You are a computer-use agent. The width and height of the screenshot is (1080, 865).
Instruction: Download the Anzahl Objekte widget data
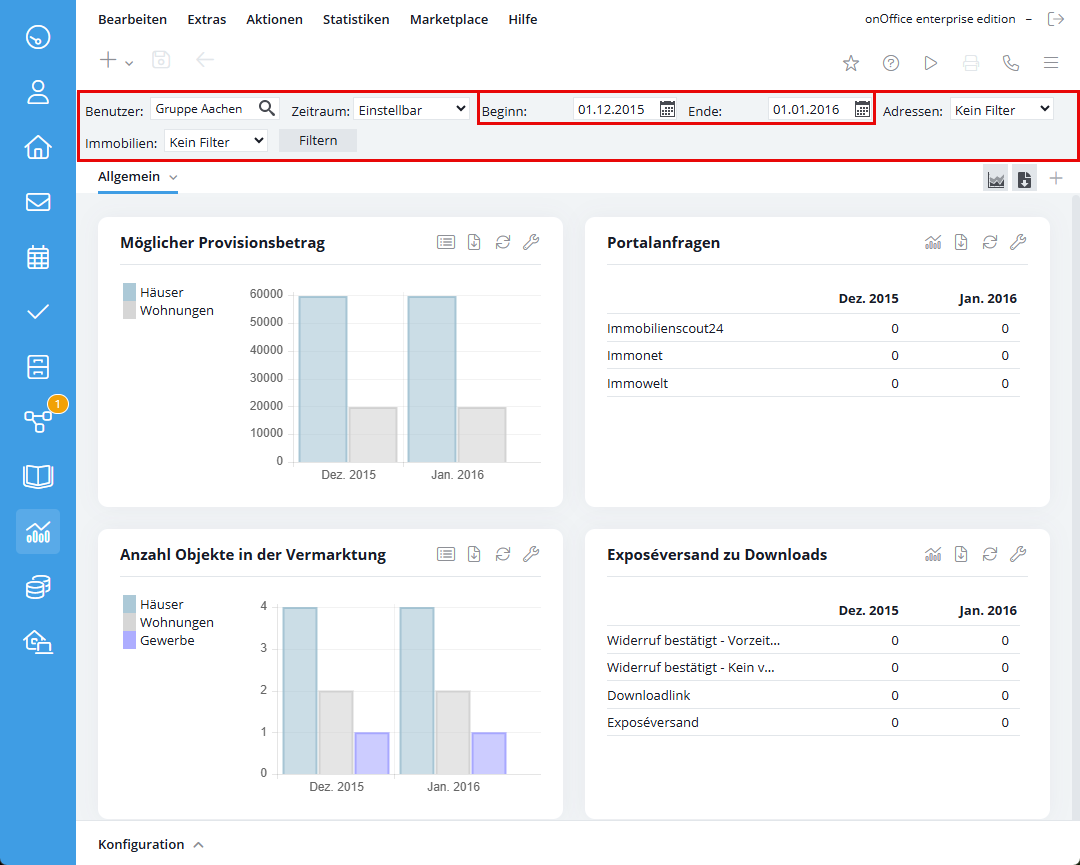coord(474,554)
